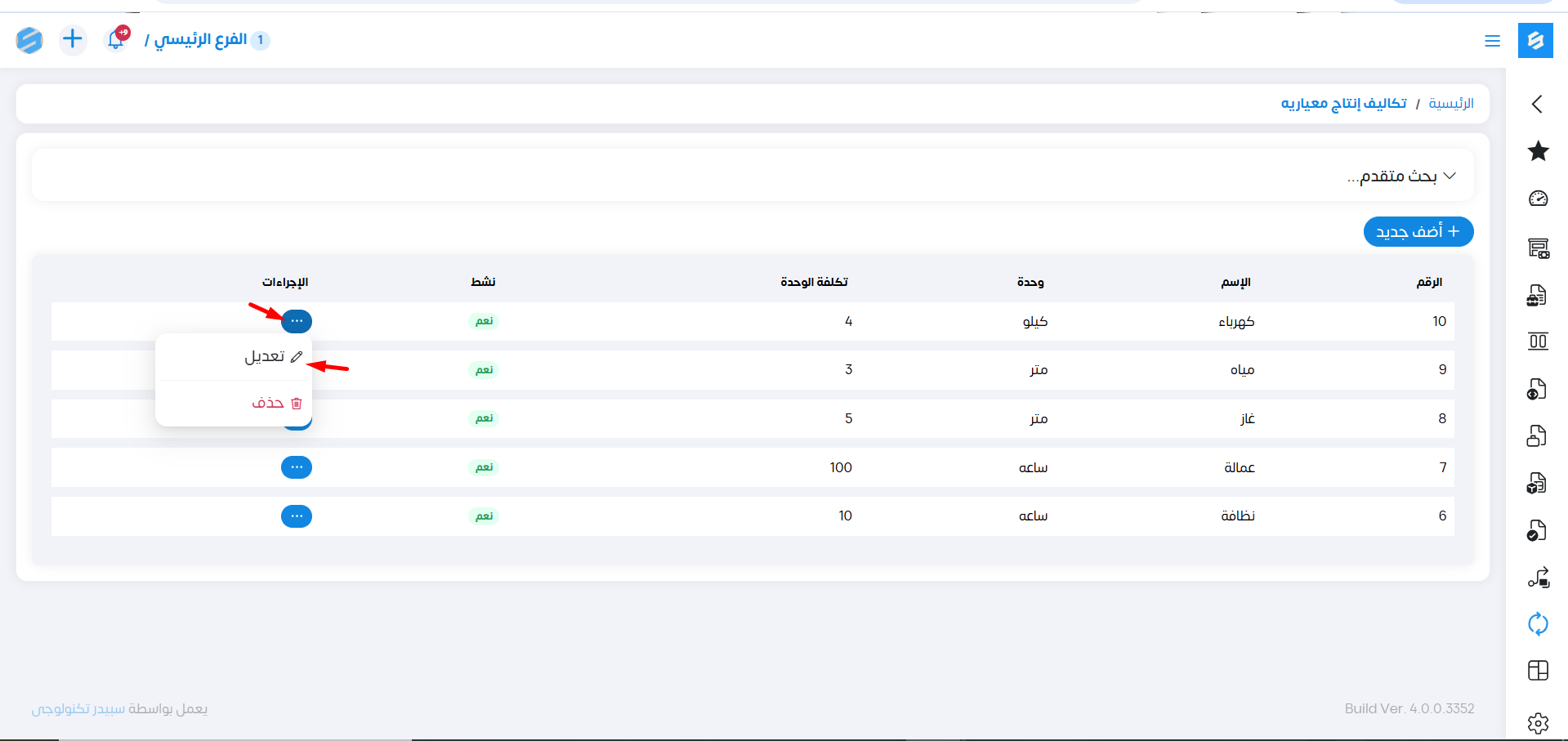Open the layout grid icon in sidebar

coord(1538,671)
